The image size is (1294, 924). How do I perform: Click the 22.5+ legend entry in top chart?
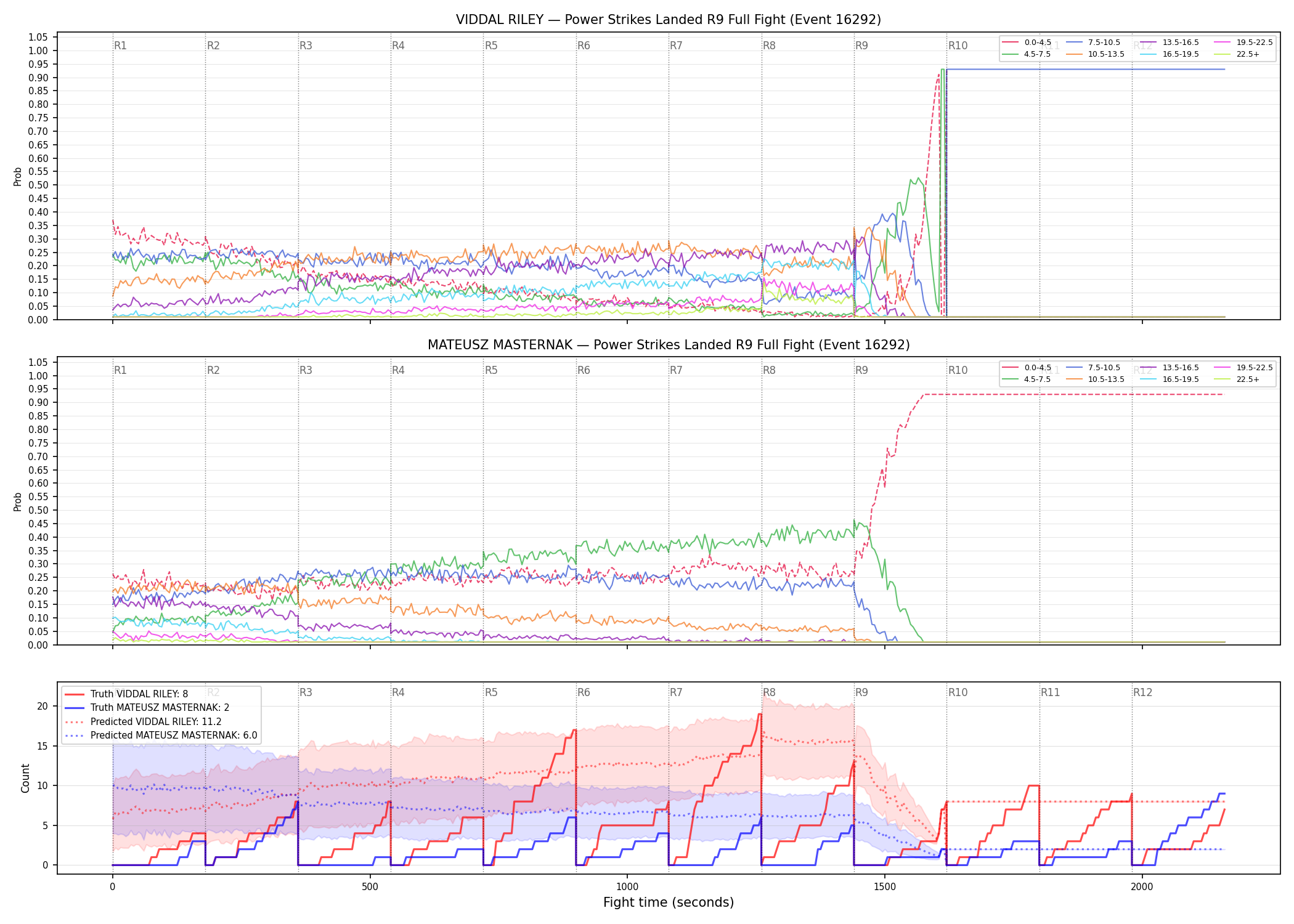point(1237,54)
